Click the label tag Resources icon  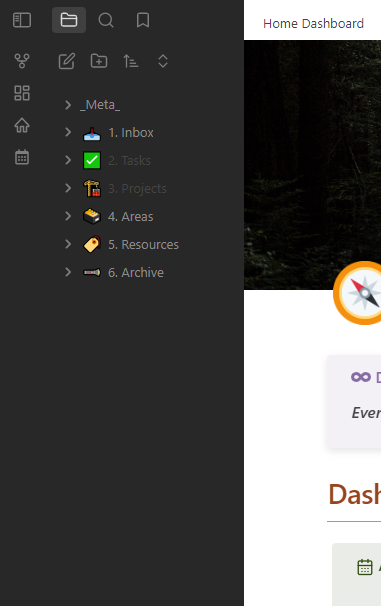92,244
